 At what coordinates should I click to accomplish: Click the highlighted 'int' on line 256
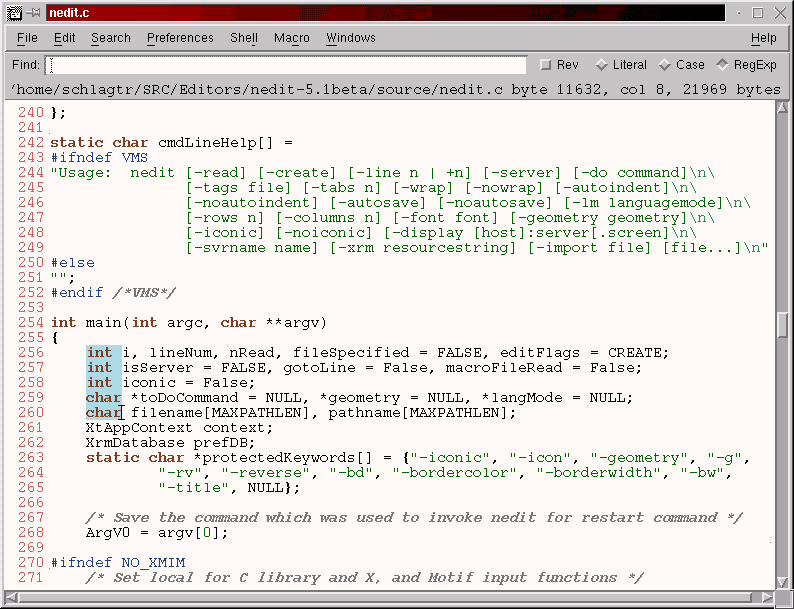[99, 353]
